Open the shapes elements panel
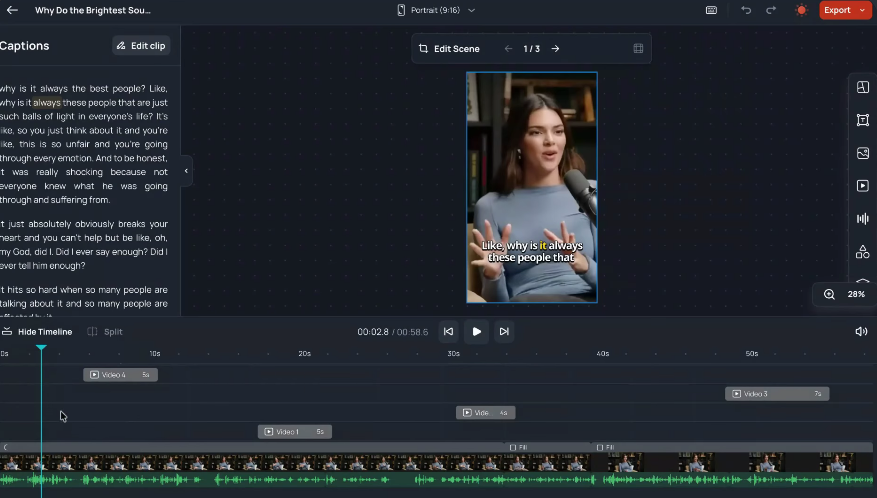The height and width of the screenshot is (498, 877). click(x=862, y=252)
